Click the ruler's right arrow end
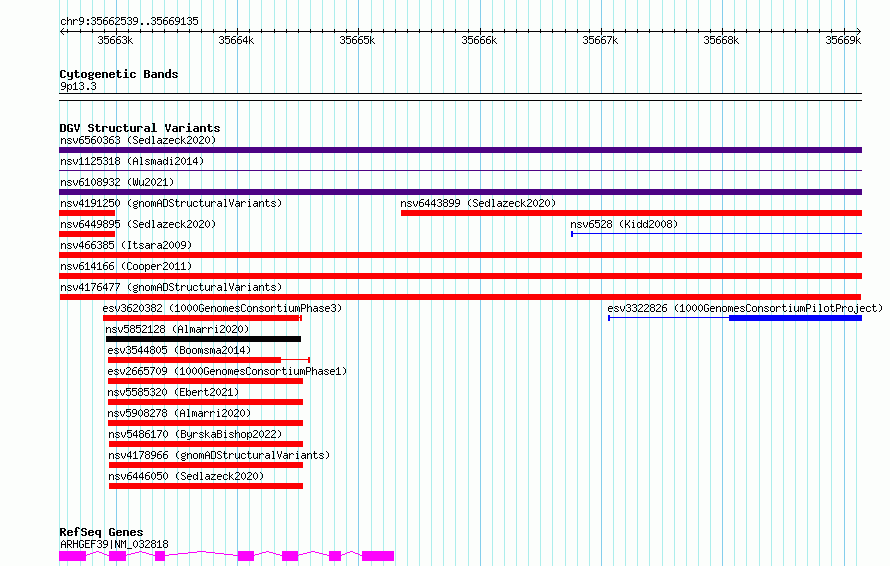 point(859,32)
